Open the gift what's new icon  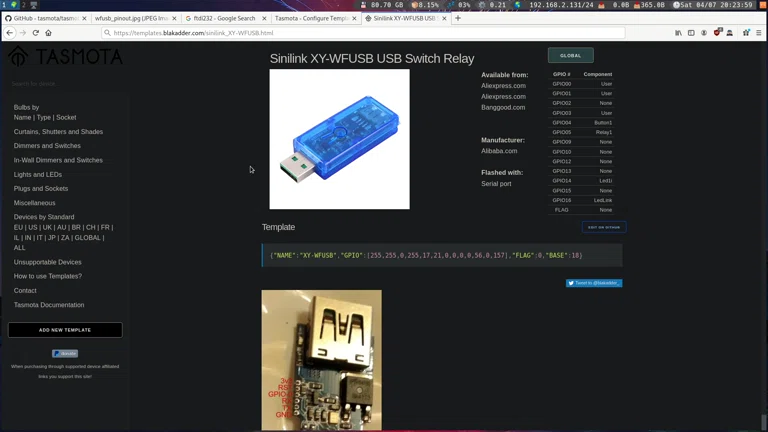click(746, 33)
